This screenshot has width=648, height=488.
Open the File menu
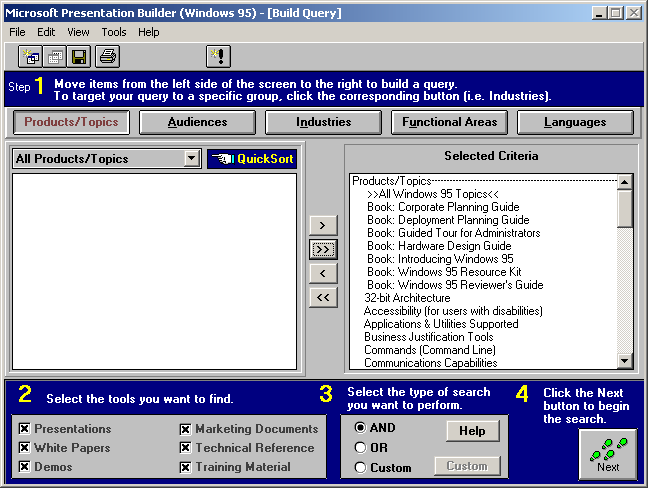pyautogui.click(x=17, y=32)
